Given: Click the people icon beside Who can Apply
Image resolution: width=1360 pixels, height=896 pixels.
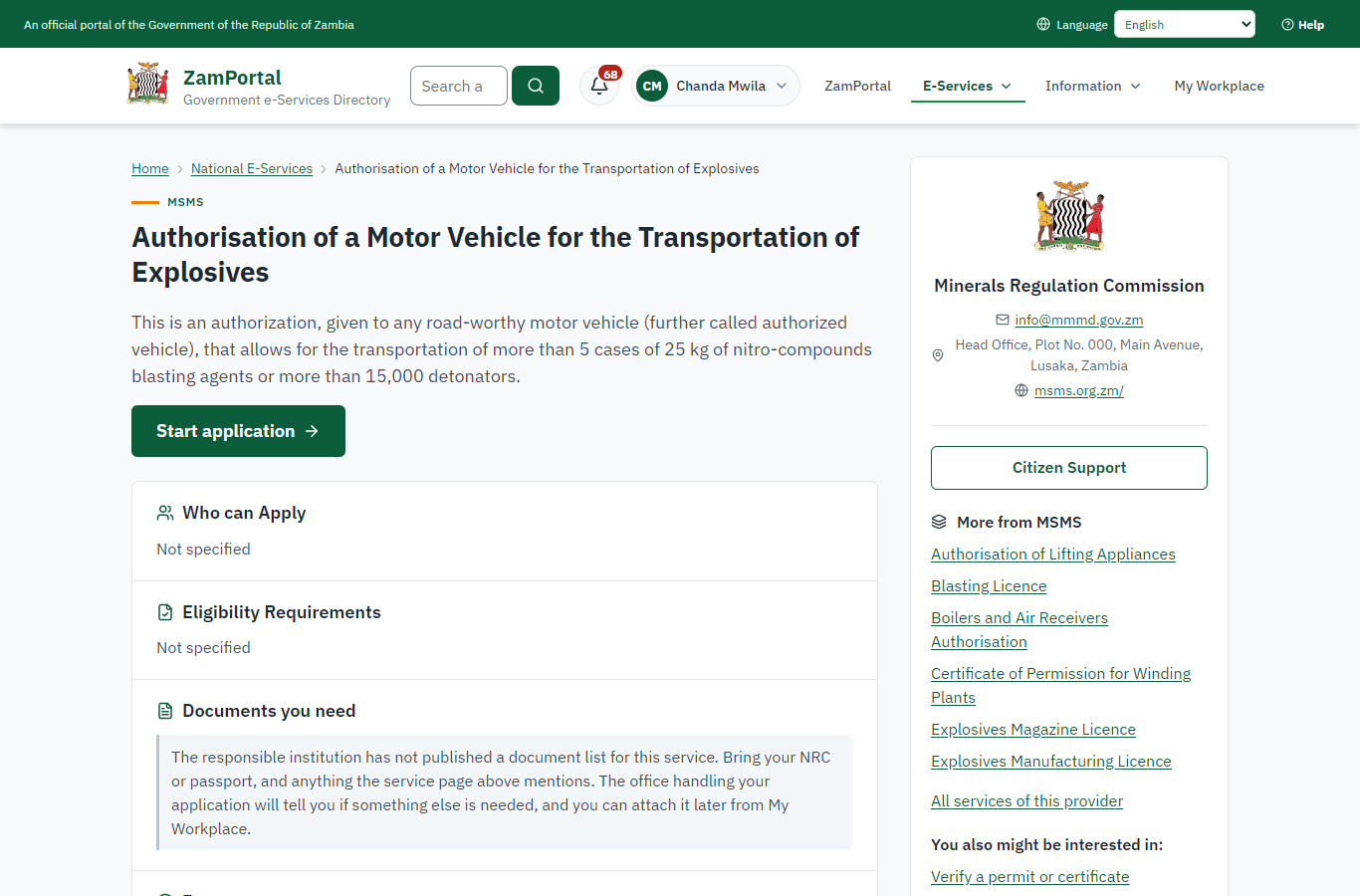Looking at the screenshot, I should [x=165, y=513].
